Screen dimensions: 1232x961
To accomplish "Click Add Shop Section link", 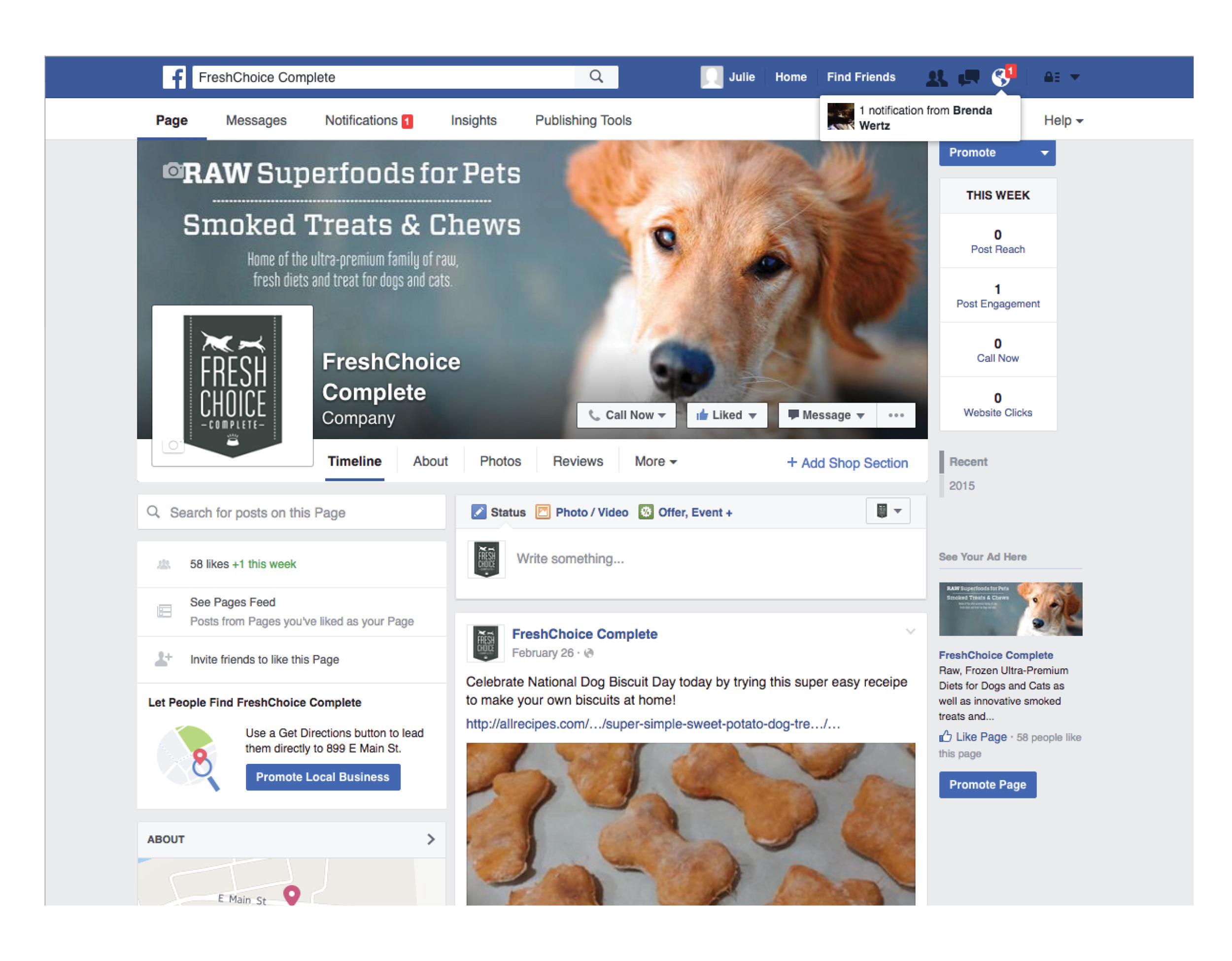I will pyautogui.click(x=847, y=463).
